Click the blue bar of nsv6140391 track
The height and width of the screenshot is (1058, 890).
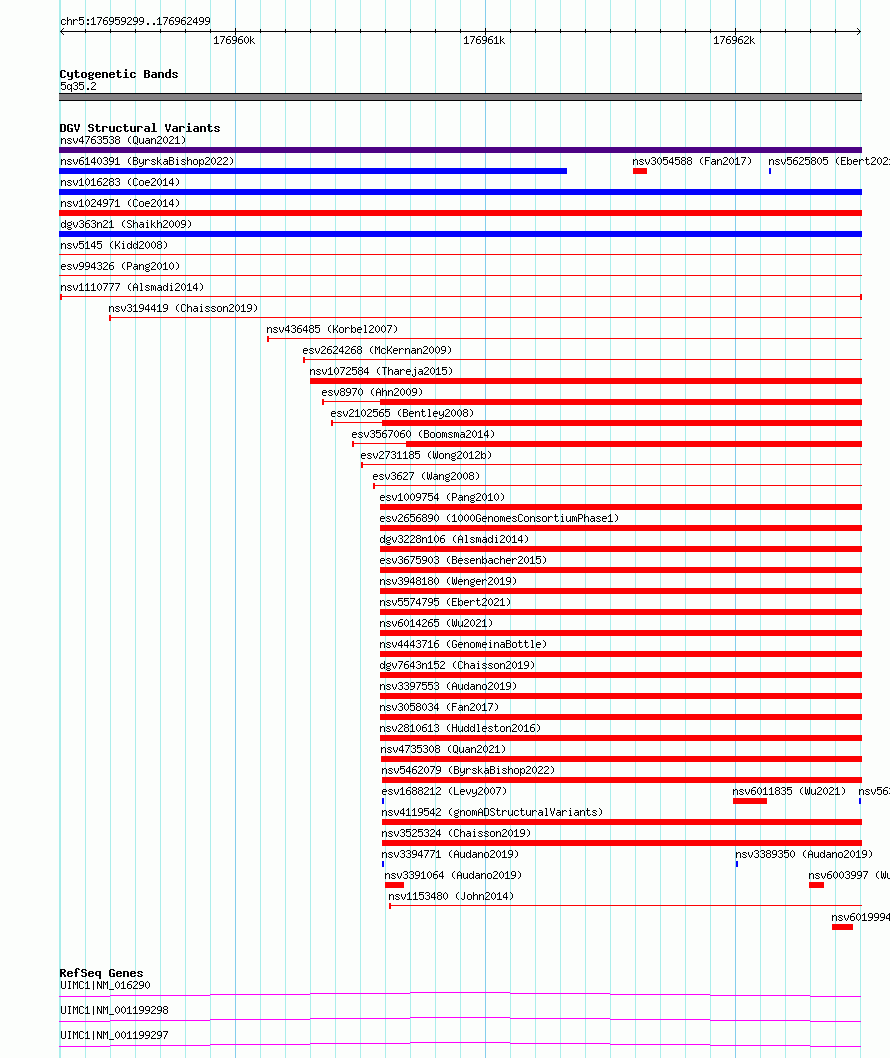pyautogui.click(x=313, y=171)
